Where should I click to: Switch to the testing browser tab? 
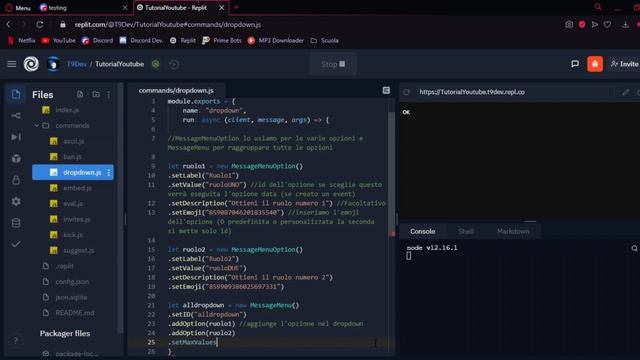84,8
